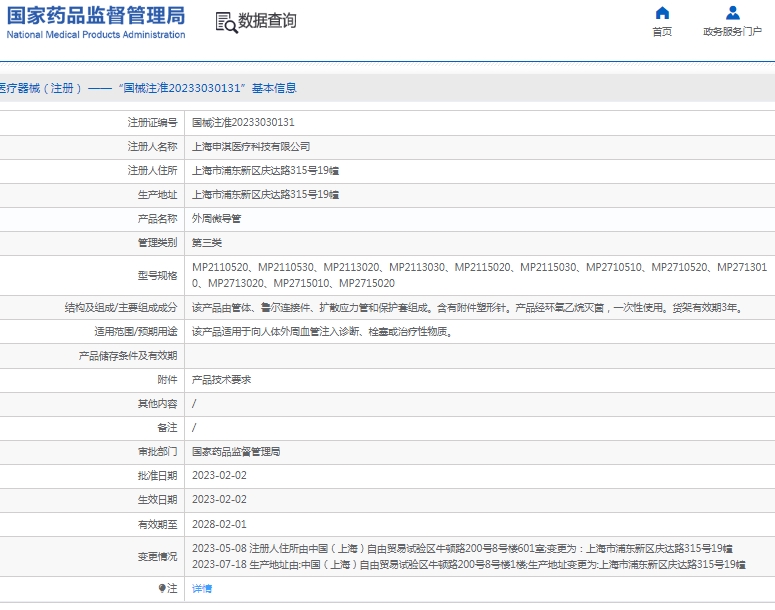775x610 pixels.
Task: Select registration number 国械注准20233030131 value
Action: point(243,122)
